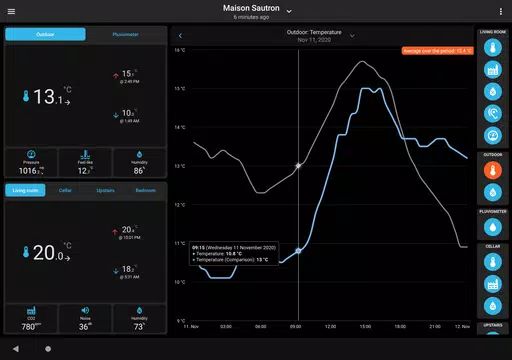The image size is (512, 360).
Task: Select Living Room pressure gauge icon in sidebar
Action: coord(493,135)
